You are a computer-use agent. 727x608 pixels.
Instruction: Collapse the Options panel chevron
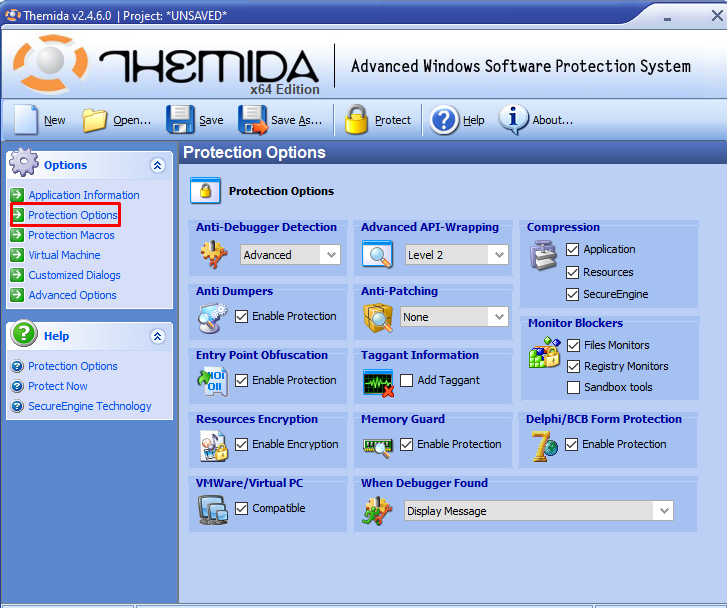click(x=158, y=165)
